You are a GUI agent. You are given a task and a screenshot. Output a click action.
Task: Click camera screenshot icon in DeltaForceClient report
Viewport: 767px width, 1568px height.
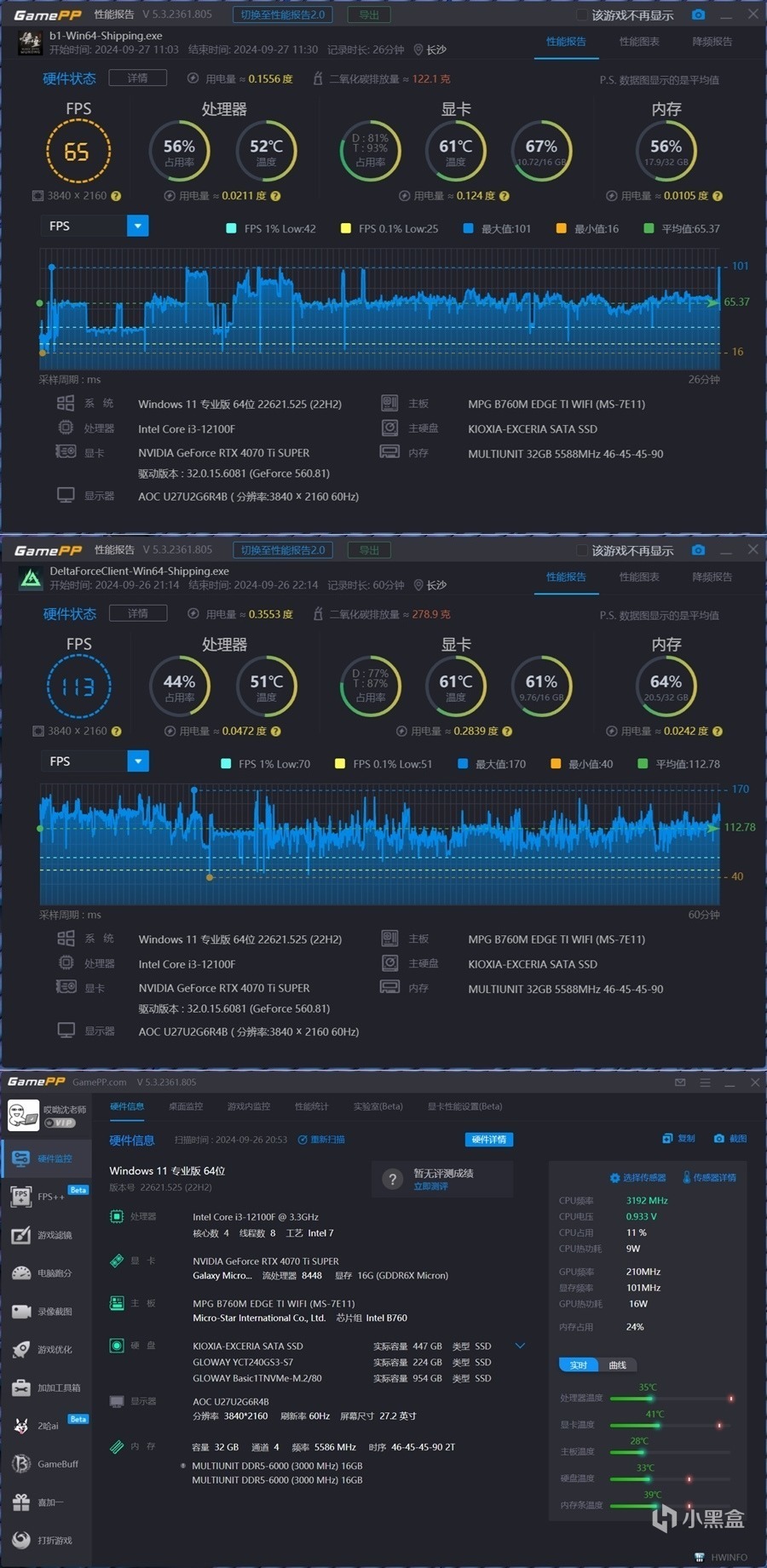698,550
